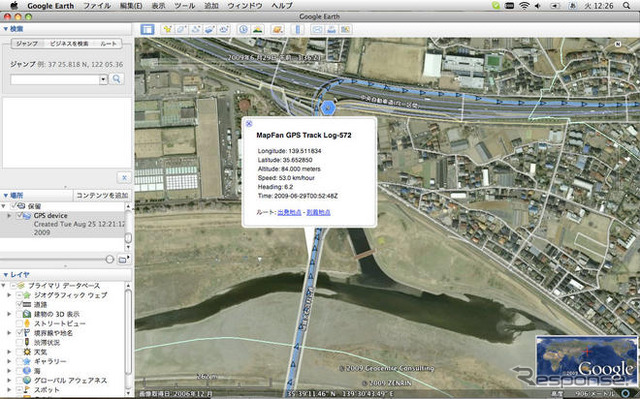Collapse the レイヤ panel

[x=5, y=275]
